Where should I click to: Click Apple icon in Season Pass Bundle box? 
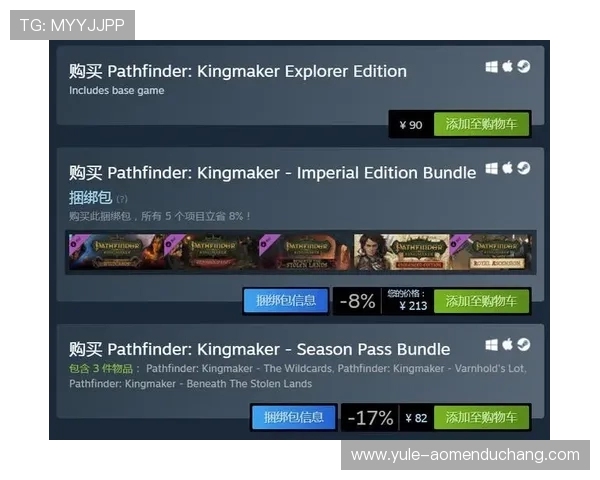(507, 344)
